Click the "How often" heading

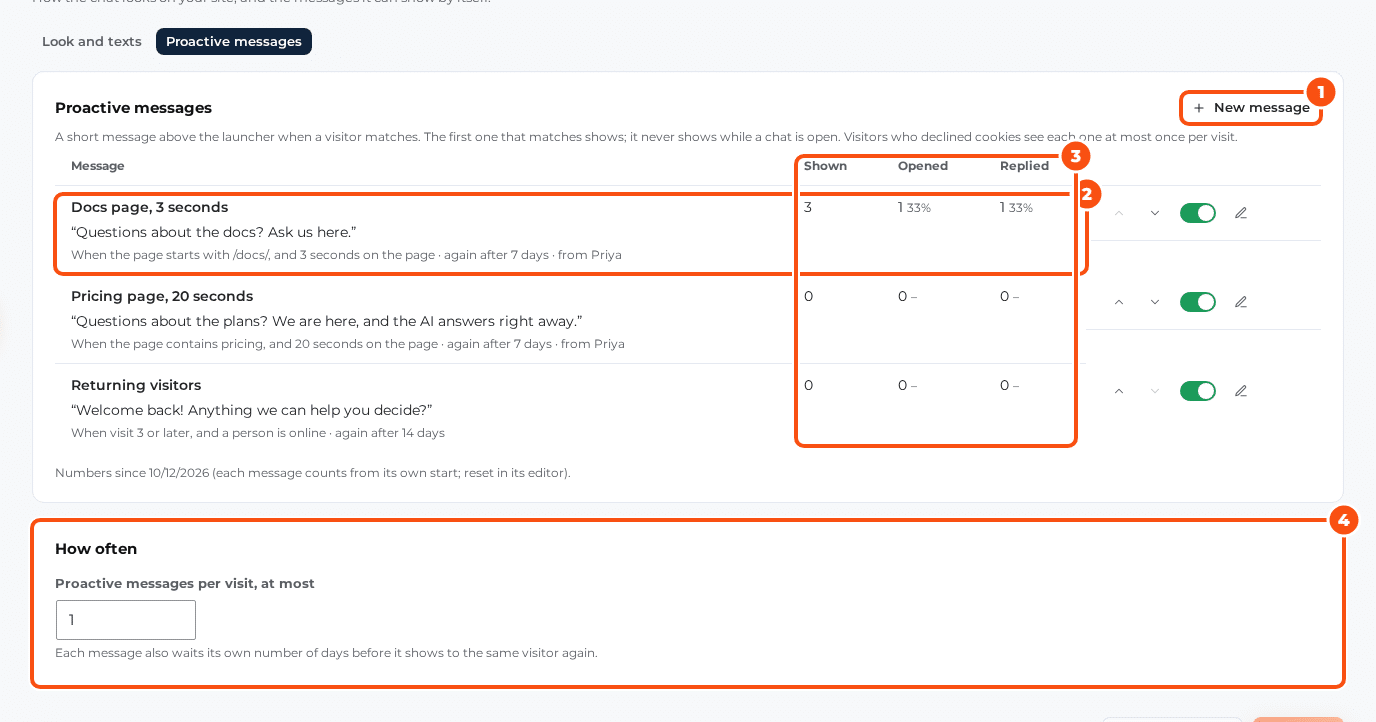pyautogui.click(x=96, y=549)
